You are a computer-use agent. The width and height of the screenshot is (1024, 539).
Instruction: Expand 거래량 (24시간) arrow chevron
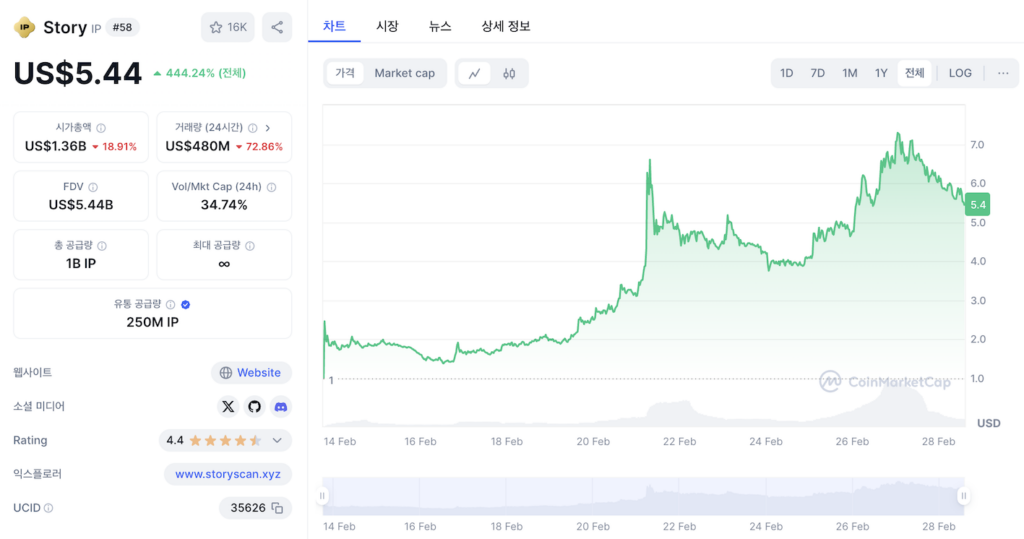pos(268,128)
